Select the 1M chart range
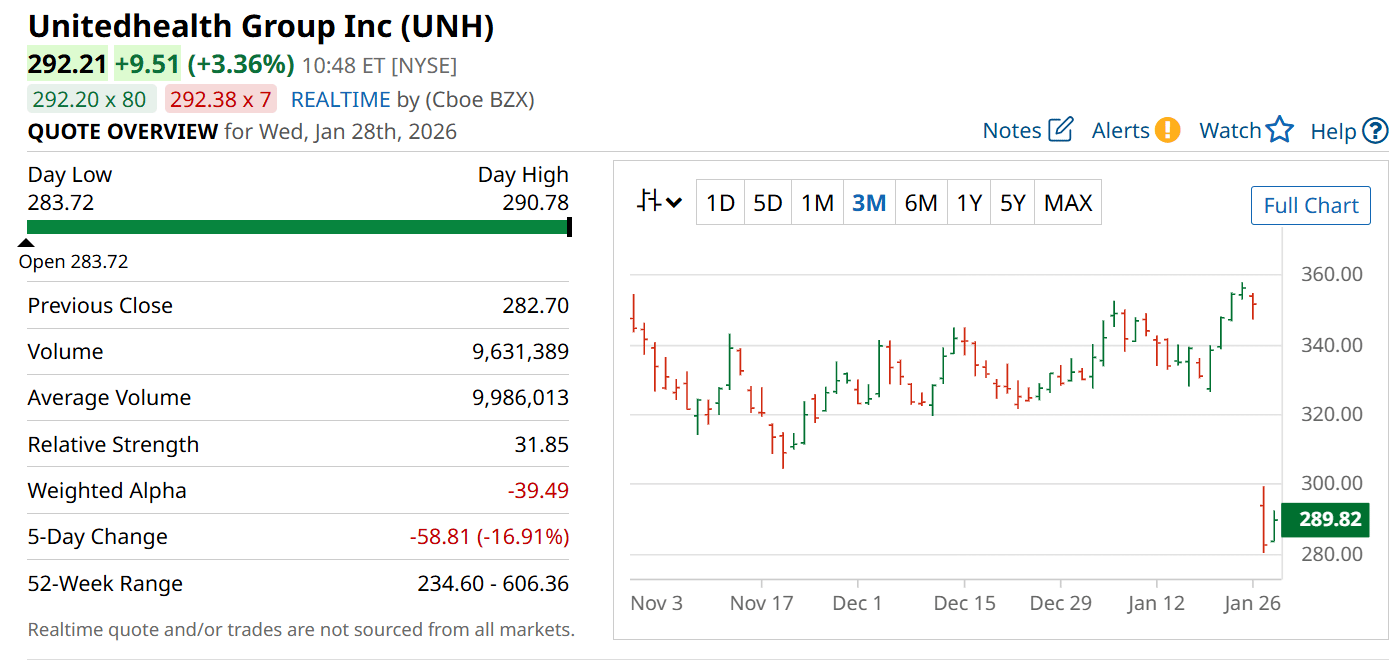This screenshot has width=1395, height=660. pos(817,203)
